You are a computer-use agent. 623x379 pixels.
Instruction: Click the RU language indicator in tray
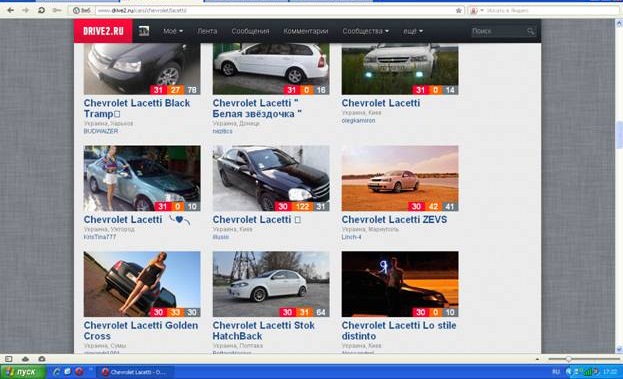tap(556, 372)
